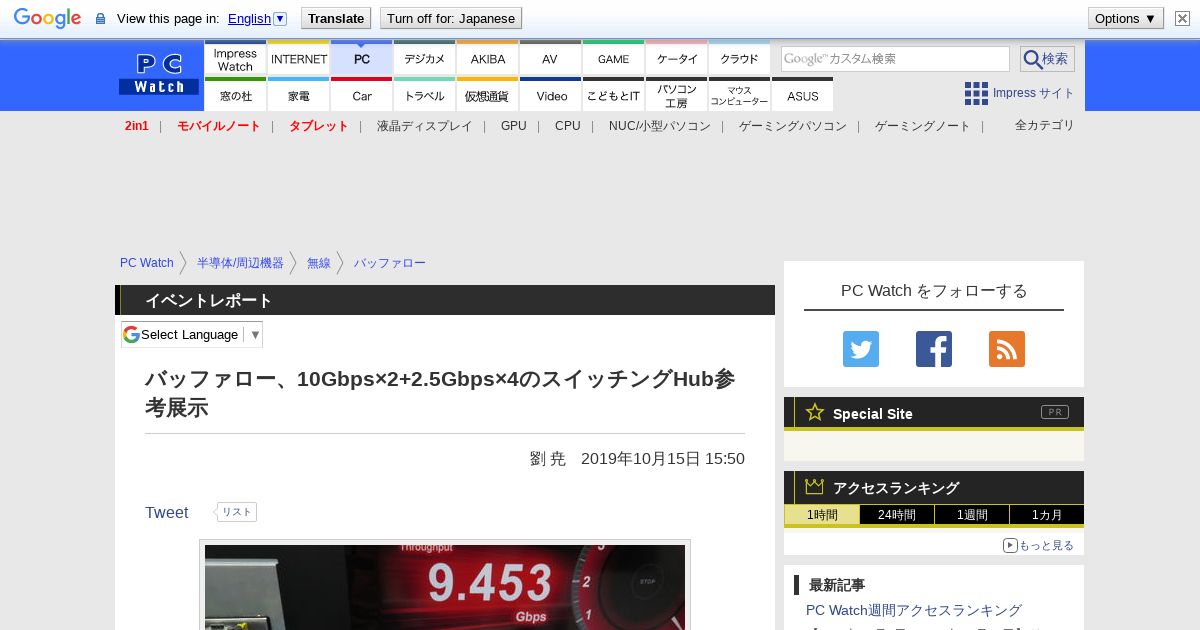Open the Select Language dropdown

[x=192, y=334]
